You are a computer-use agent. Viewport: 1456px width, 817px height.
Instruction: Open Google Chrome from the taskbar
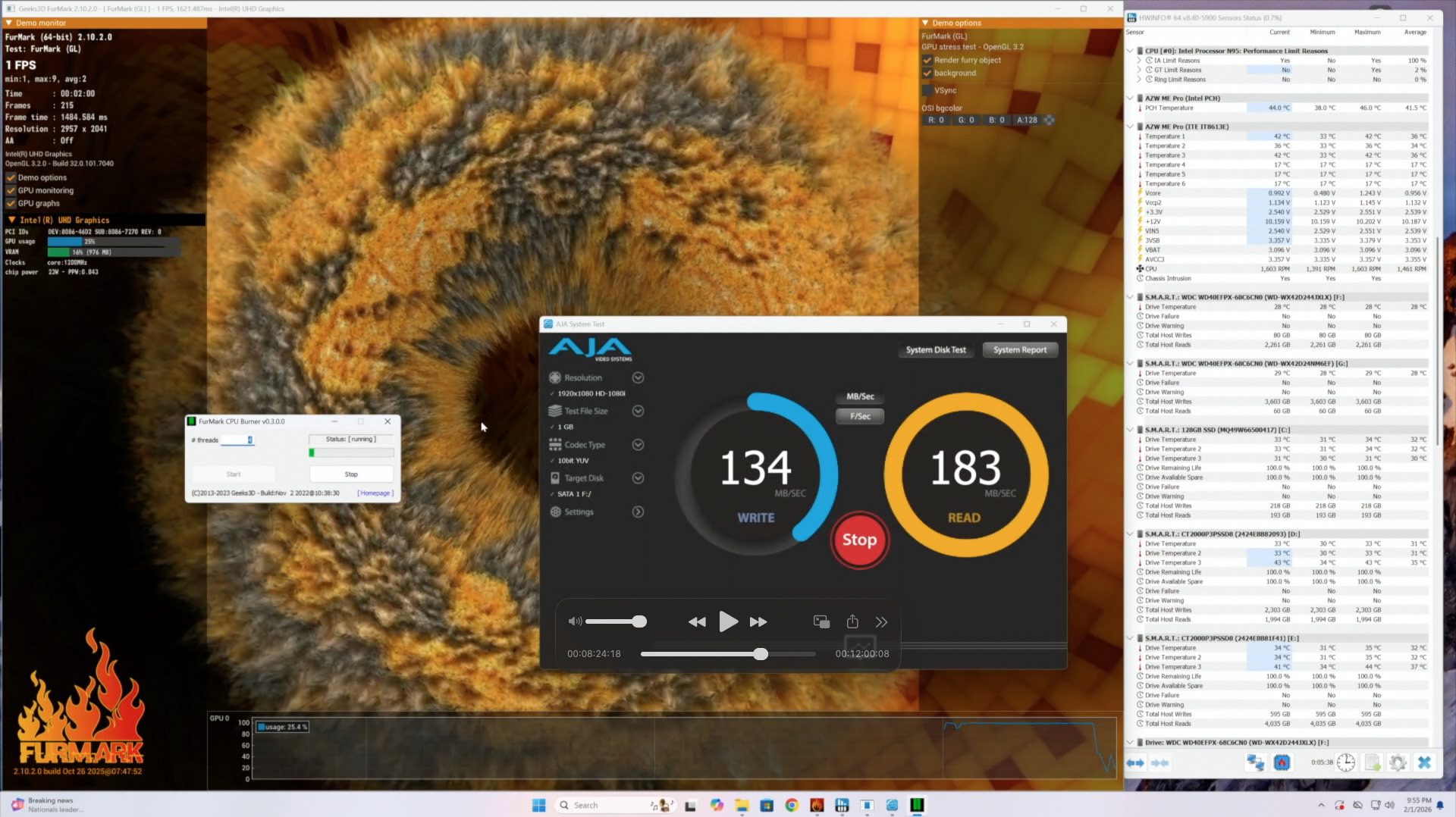coord(792,805)
